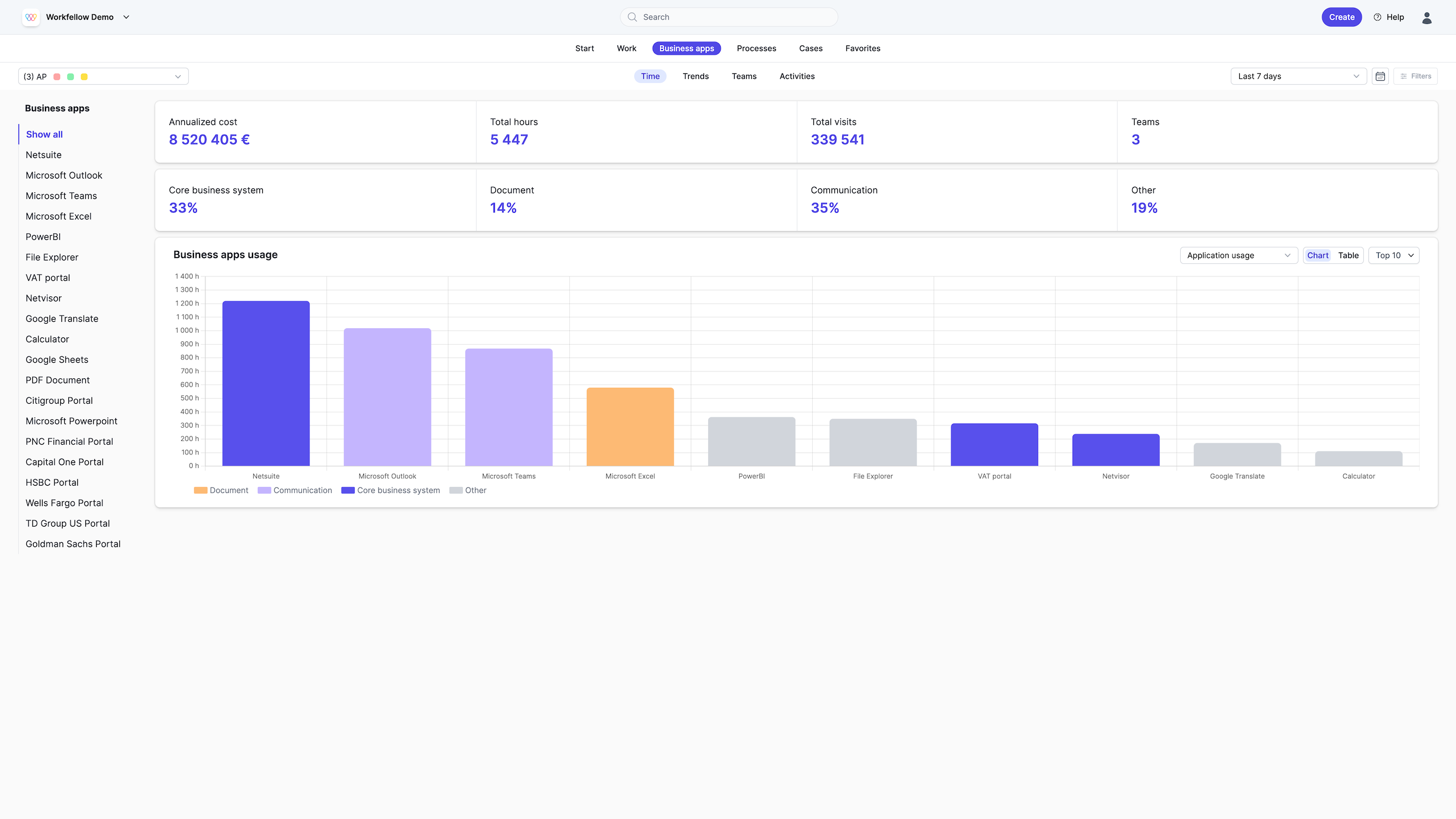Toggle the Document legend swatch
This screenshot has width=1456, height=819.
[x=201, y=490]
